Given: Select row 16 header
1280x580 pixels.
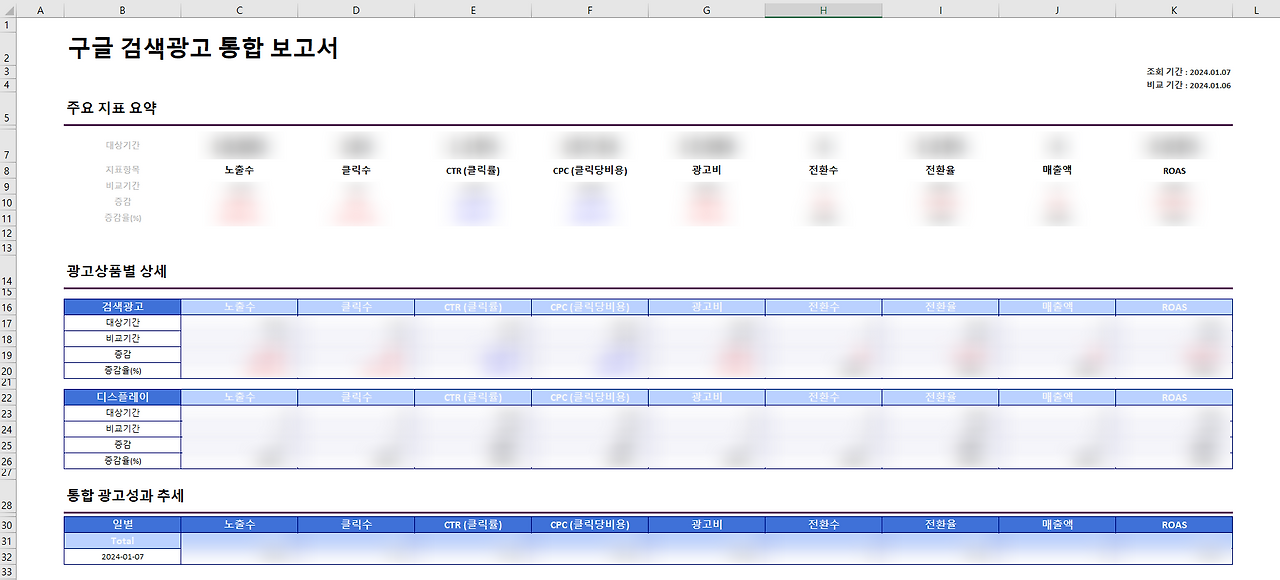Looking at the screenshot, I should [x=9, y=307].
